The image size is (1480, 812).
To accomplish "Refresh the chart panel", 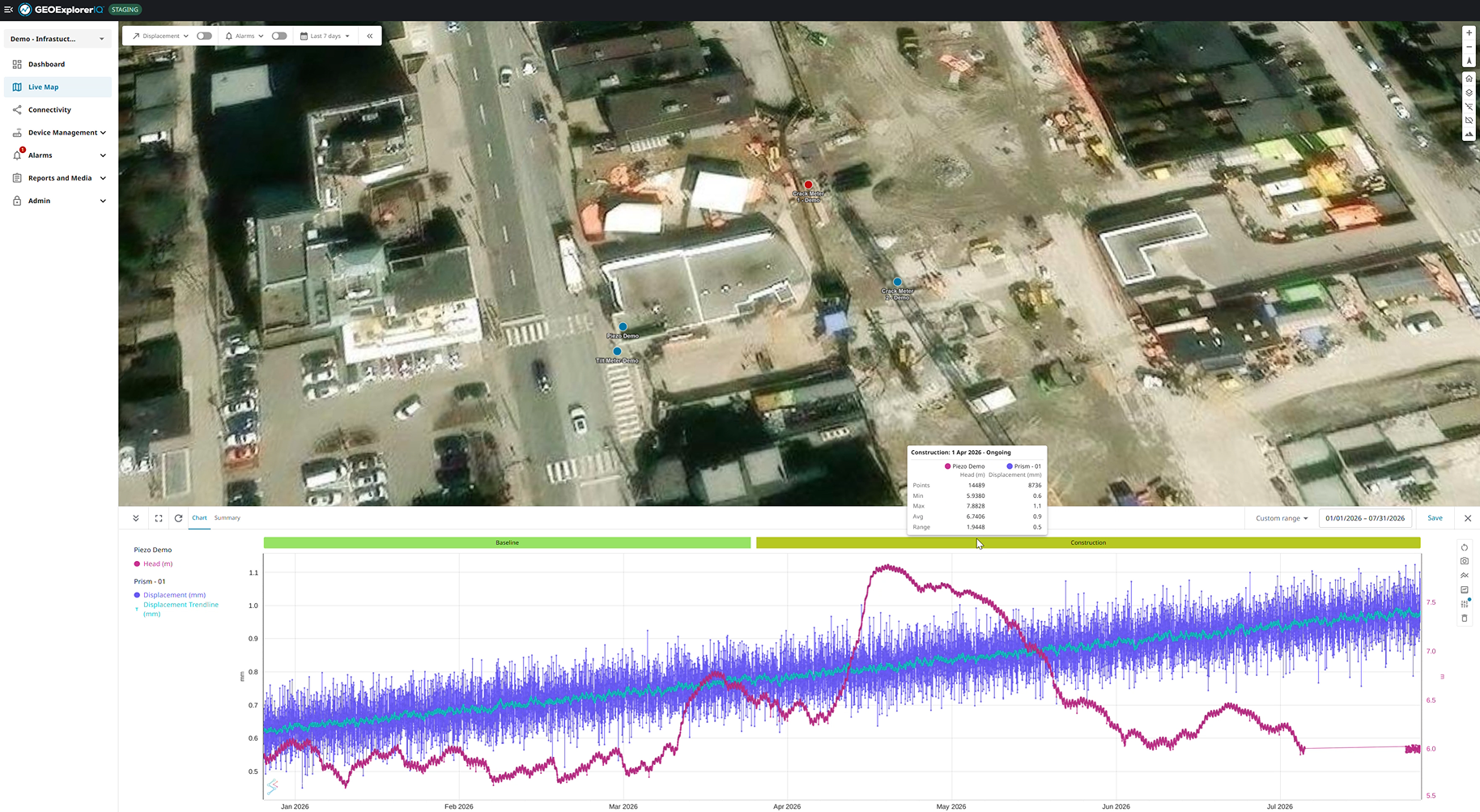I will click(x=178, y=518).
